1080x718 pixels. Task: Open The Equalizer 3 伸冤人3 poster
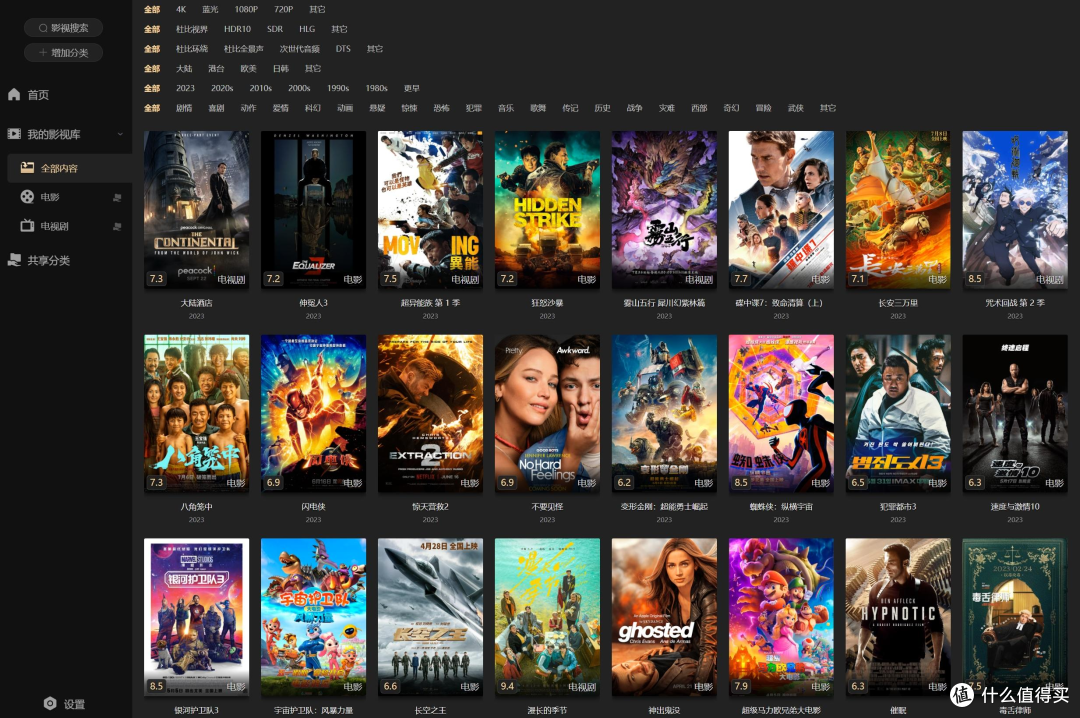click(313, 209)
